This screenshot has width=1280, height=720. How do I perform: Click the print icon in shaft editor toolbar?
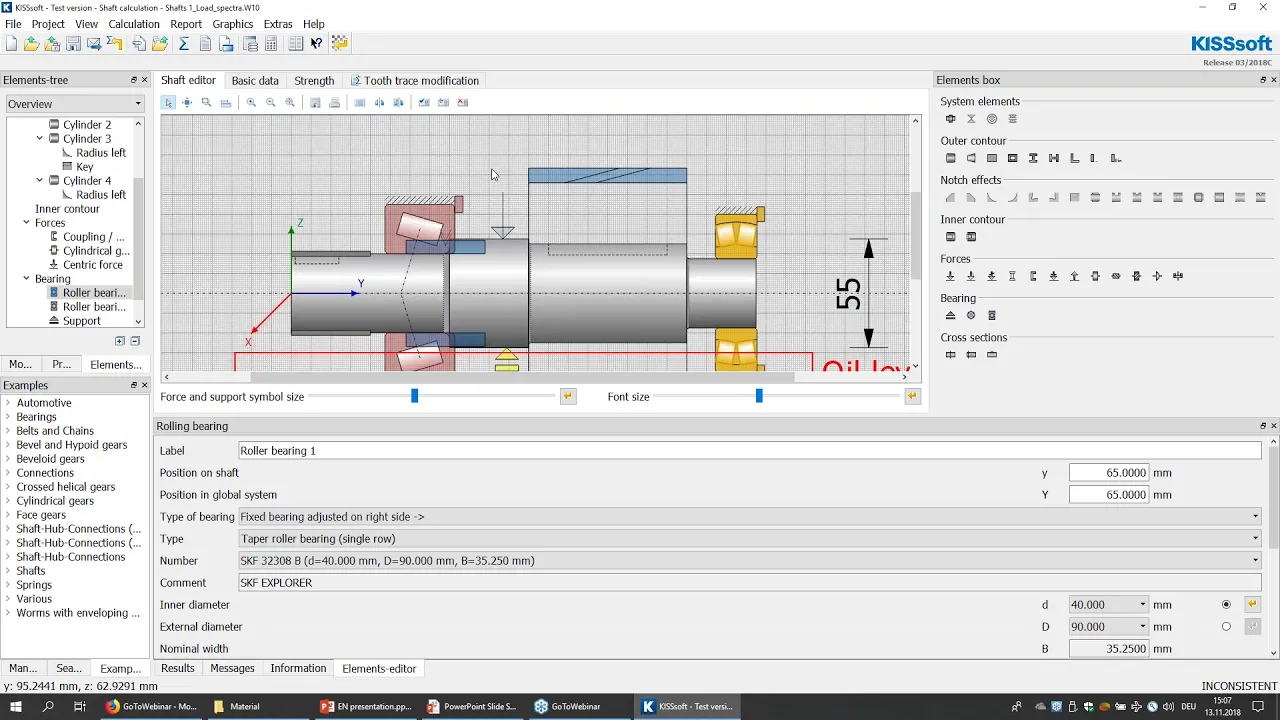(x=334, y=102)
